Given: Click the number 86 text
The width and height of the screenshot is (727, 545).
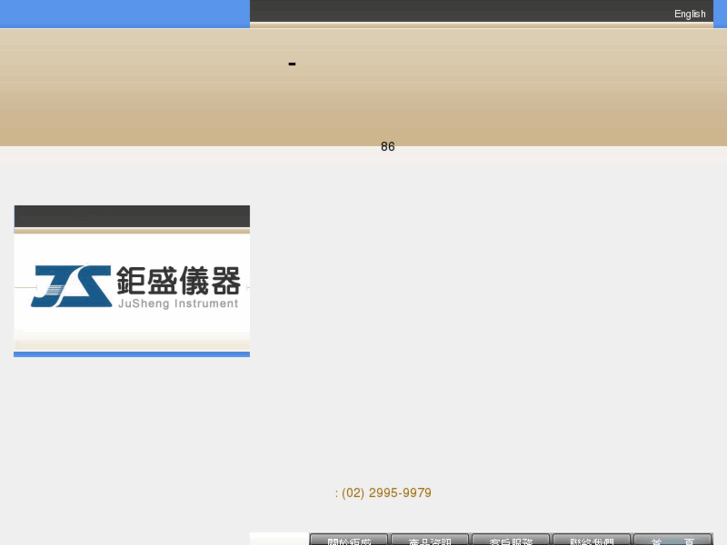Looking at the screenshot, I should pyautogui.click(x=388, y=147).
